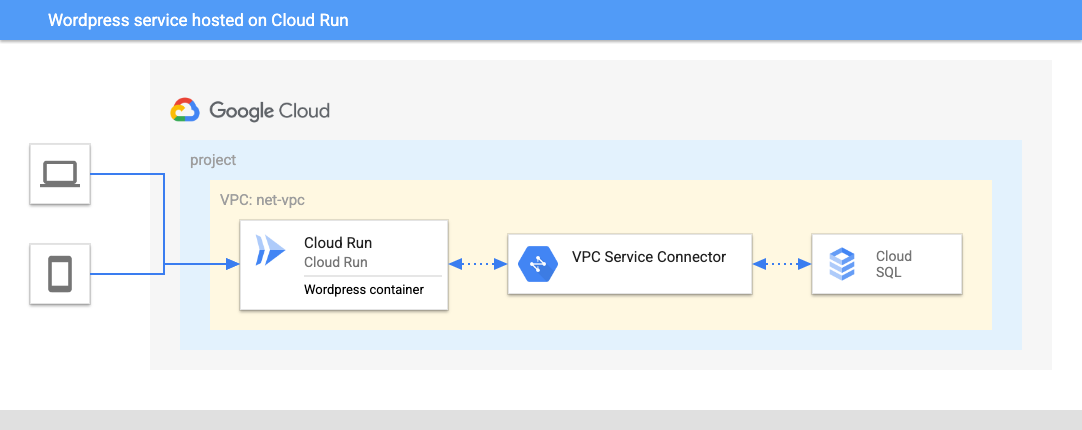Viewport: 1082px width, 430px height.
Task: Click the gray "Cloud Run" subtitle in the card
Action: [x=335, y=262]
